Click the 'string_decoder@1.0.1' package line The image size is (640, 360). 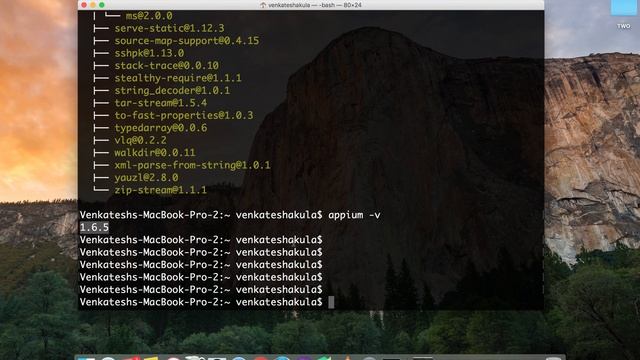[x=172, y=91]
